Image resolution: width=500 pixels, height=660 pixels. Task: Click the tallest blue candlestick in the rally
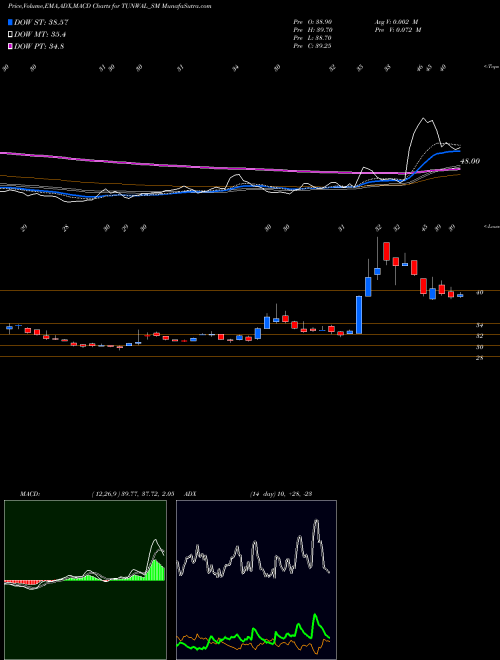(x=359, y=315)
